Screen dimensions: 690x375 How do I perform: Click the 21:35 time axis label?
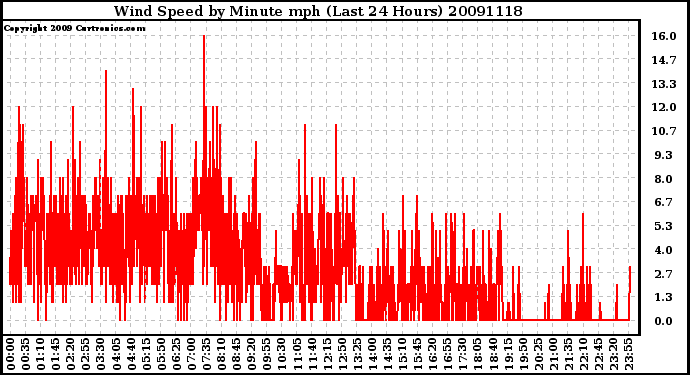pyautogui.click(x=568, y=354)
